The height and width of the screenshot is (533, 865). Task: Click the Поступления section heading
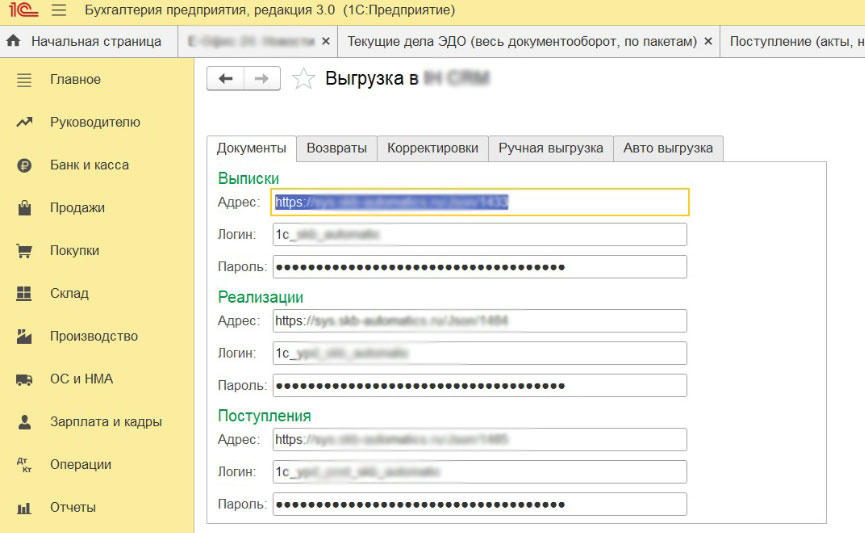point(264,415)
